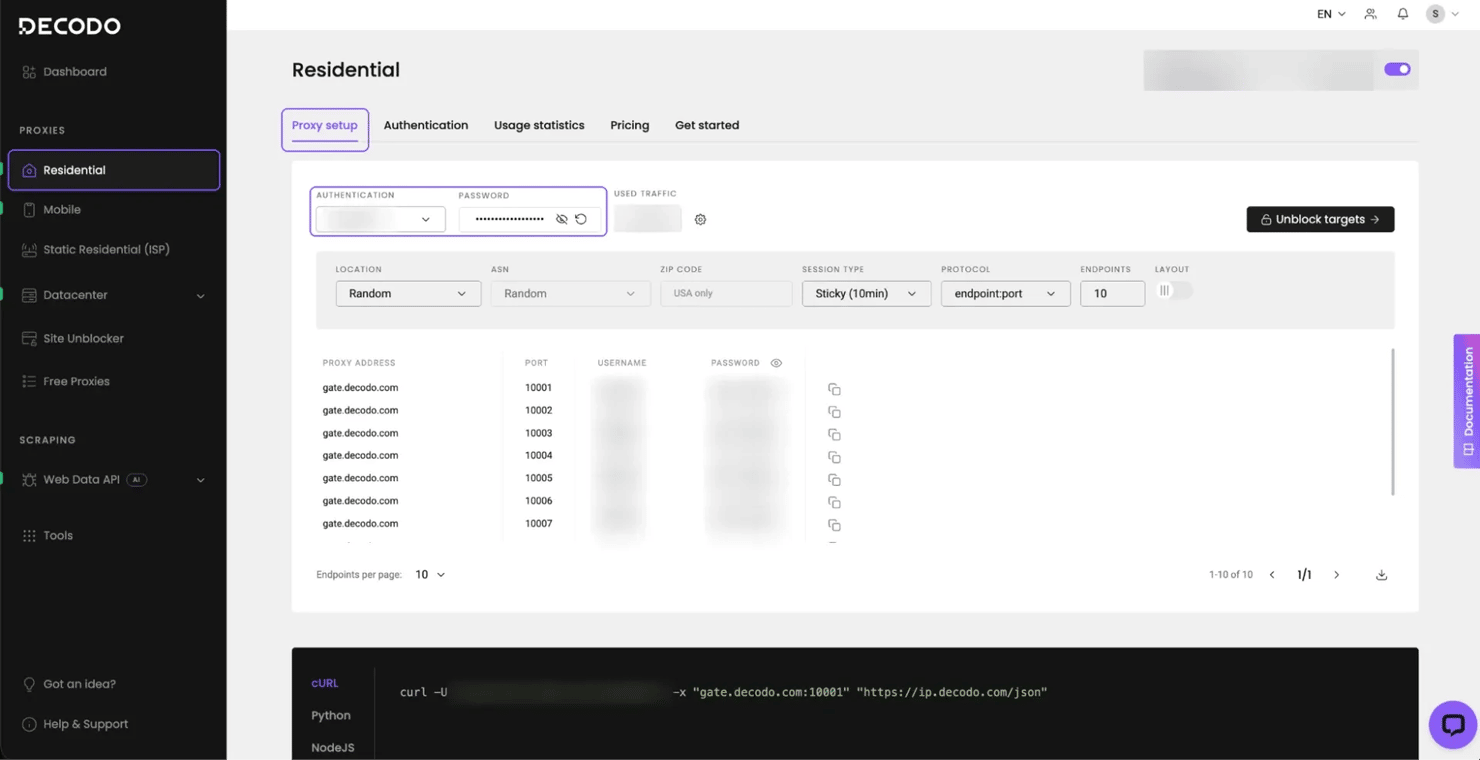Open used traffic settings gear

(x=700, y=219)
